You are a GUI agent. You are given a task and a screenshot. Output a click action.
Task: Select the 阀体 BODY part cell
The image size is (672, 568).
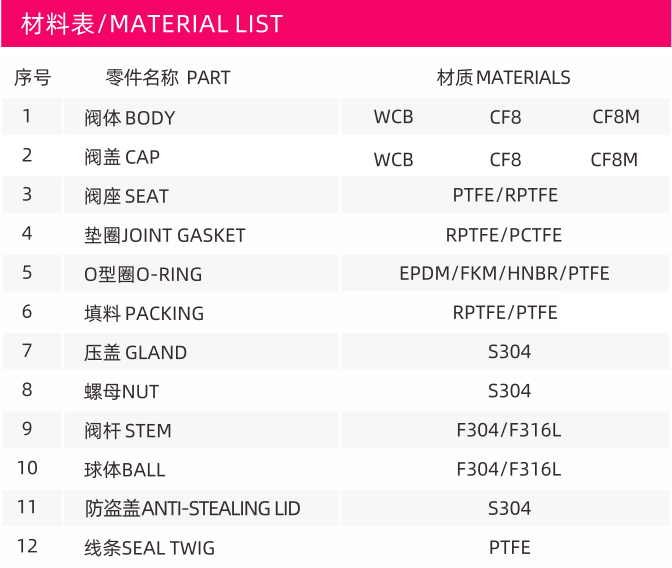click(x=201, y=117)
